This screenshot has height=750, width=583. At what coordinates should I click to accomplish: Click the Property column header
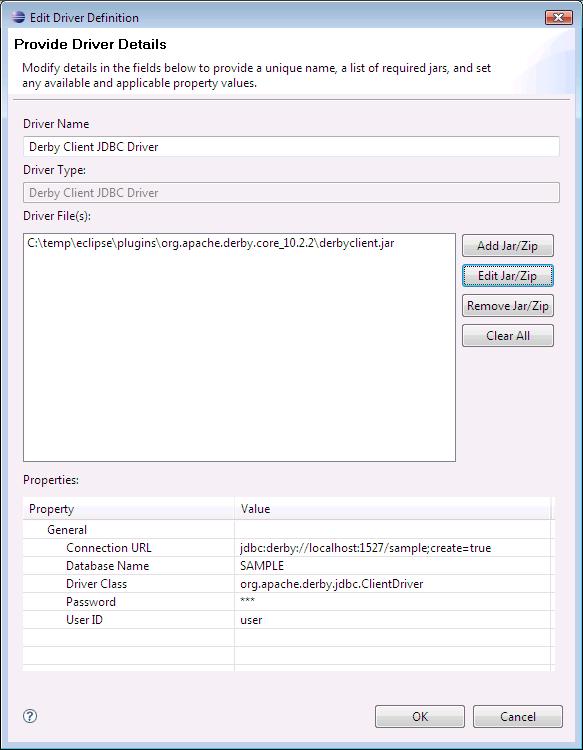(x=129, y=509)
